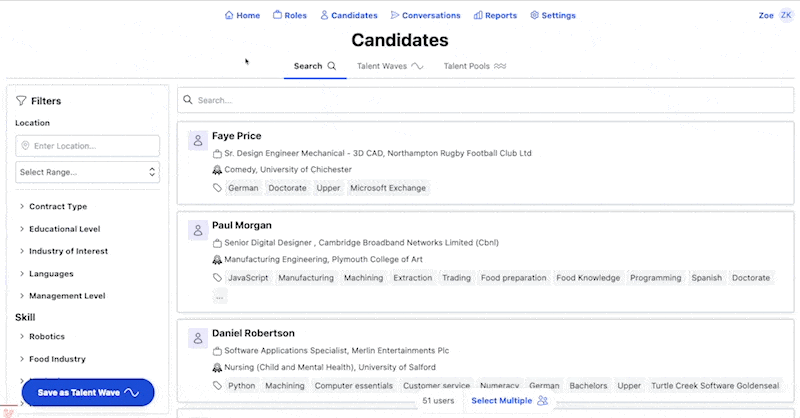
Task: Click the candidate Search text box
Action: (x=480, y=100)
